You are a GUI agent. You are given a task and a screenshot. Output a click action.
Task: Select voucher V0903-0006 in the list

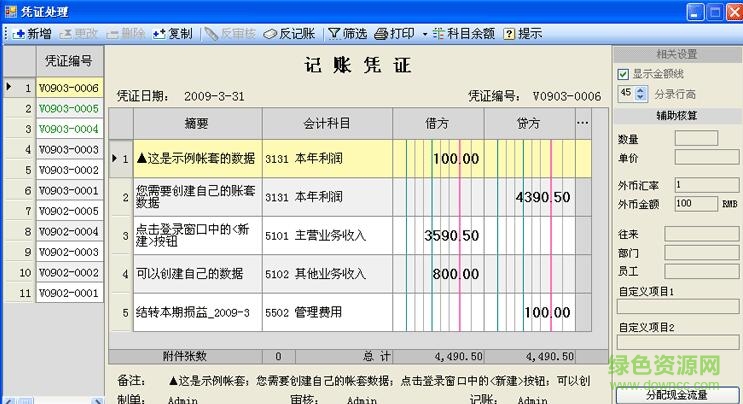tap(69, 88)
